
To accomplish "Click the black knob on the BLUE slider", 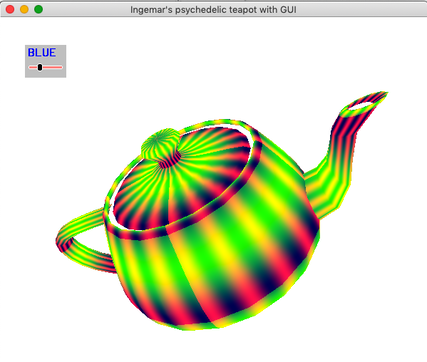I will (x=40, y=67).
